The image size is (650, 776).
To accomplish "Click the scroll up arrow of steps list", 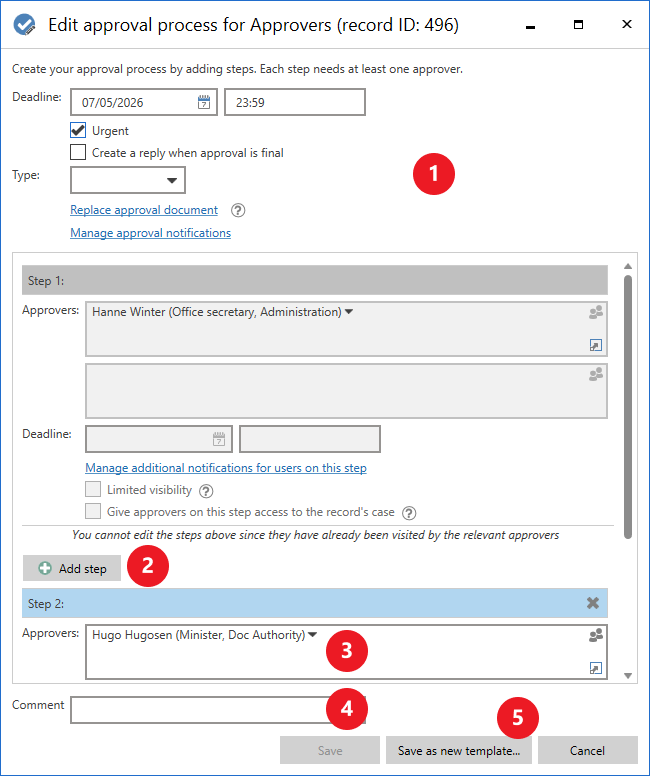I will tap(628, 266).
